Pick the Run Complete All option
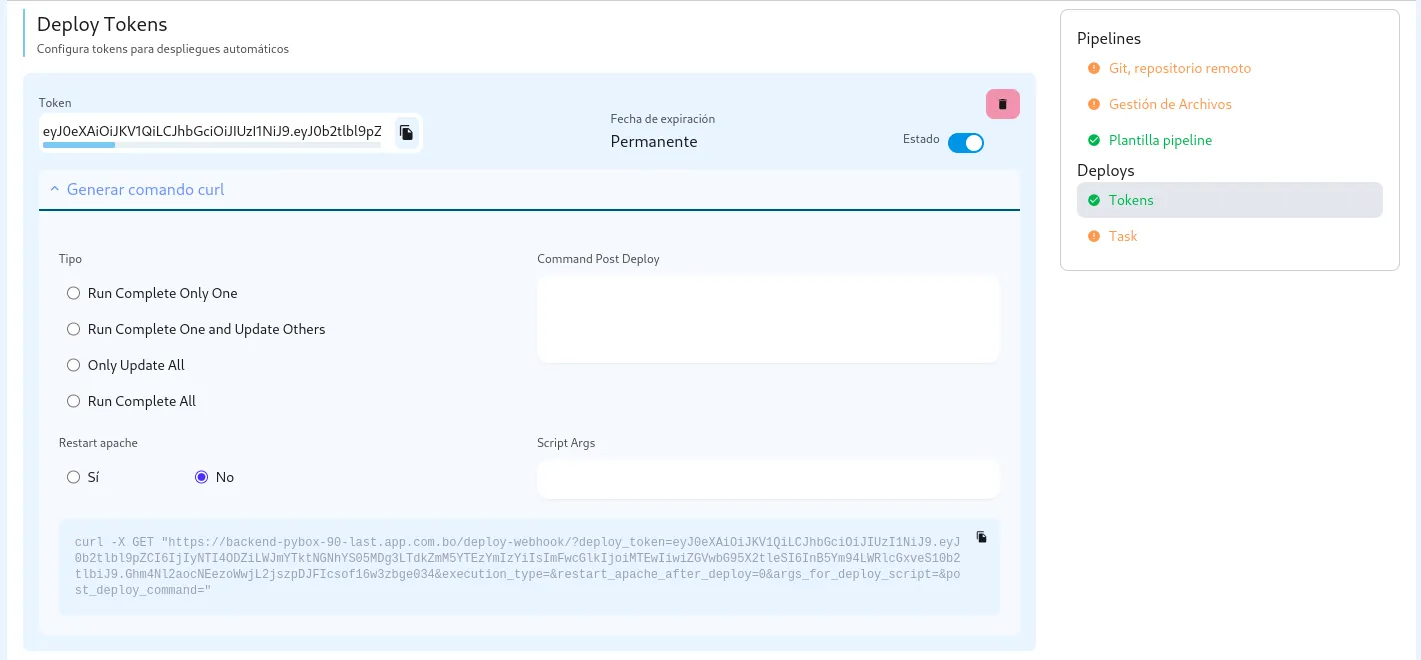 pyautogui.click(x=73, y=401)
